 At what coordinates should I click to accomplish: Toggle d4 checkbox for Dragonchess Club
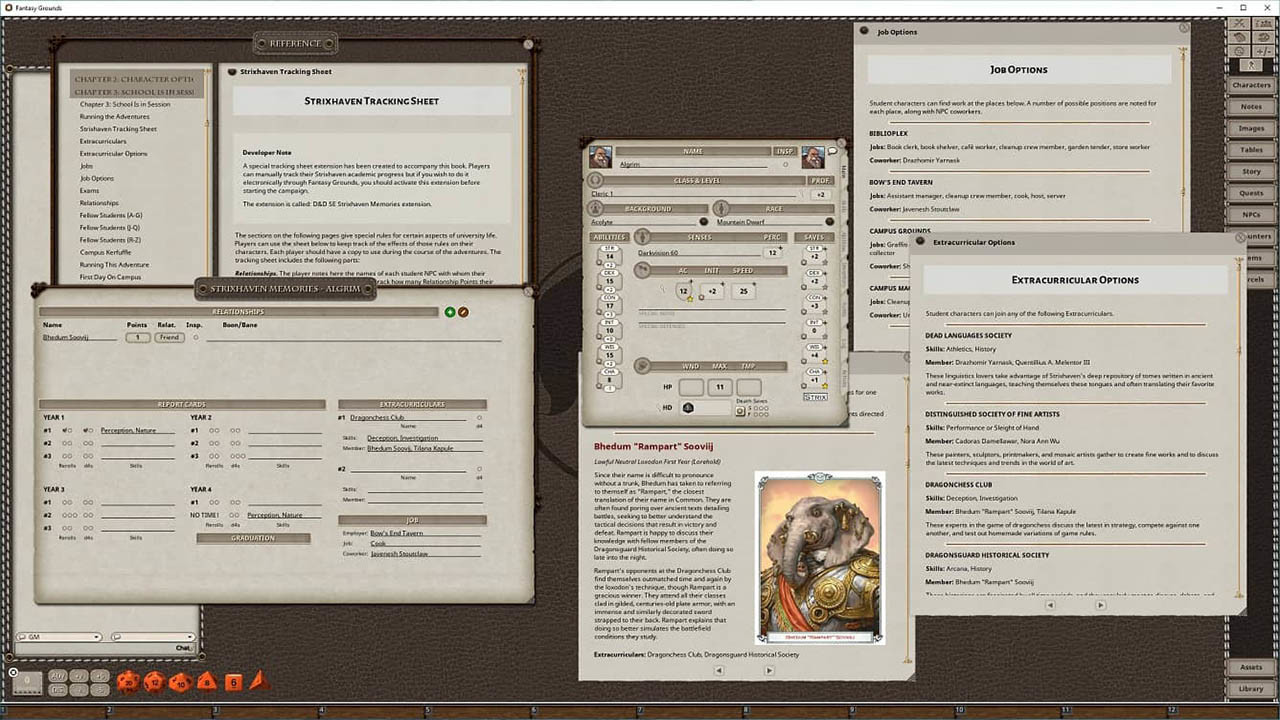pyautogui.click(x=479, y=418)
